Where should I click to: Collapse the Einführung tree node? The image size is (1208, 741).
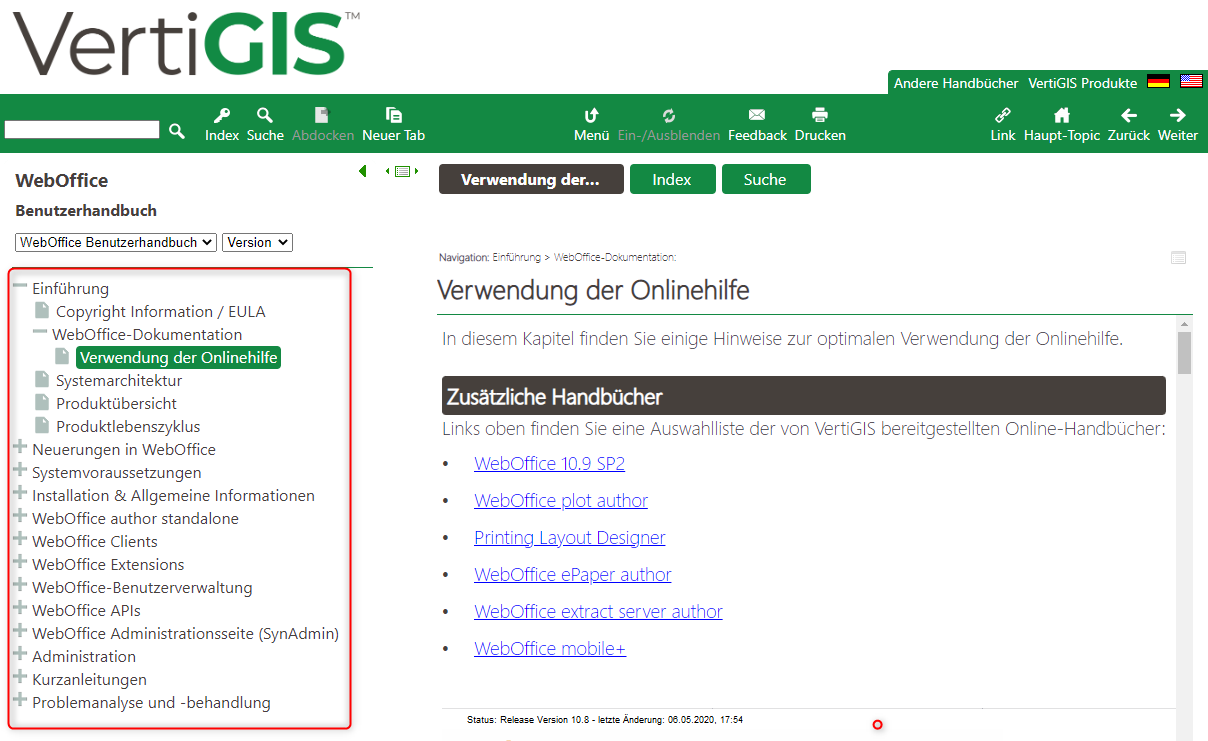click(20, 287)
